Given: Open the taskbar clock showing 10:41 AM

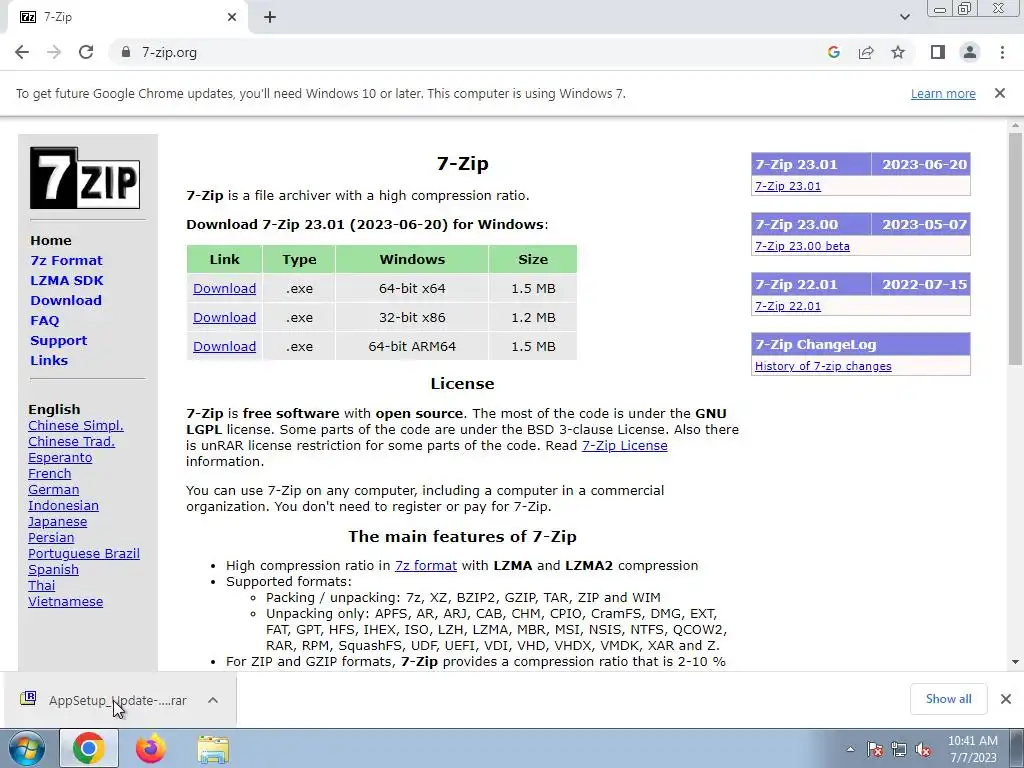Looking at the screenshot, I should [x=972, y=749].
